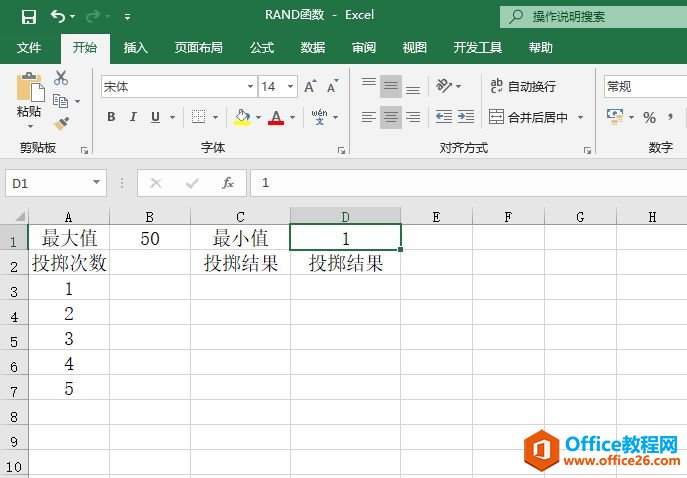Select the Format Painter brush
This screenshot has height=478, width=687.
coord(61,123)
